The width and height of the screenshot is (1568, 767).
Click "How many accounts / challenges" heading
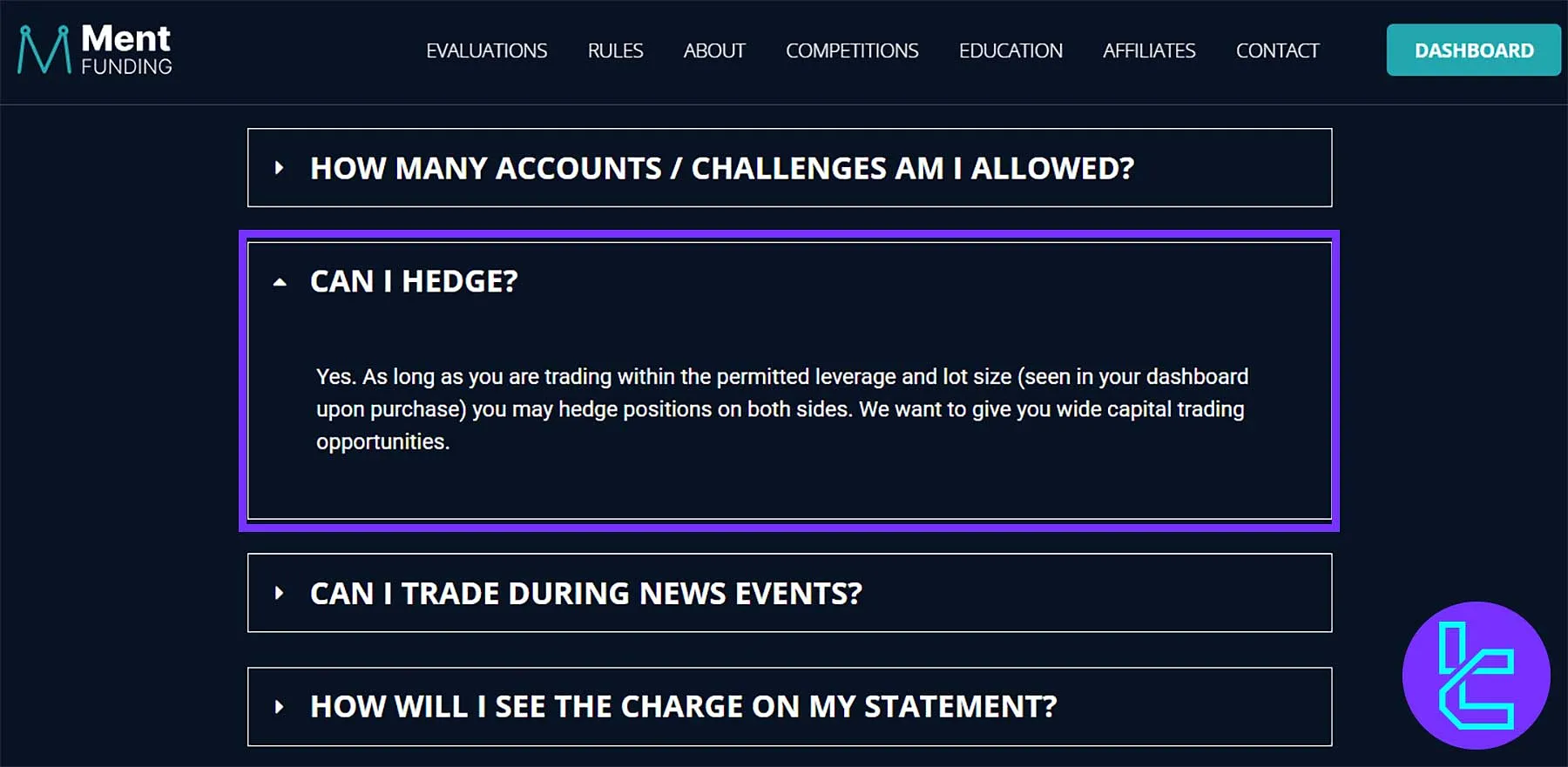(721, 168)
